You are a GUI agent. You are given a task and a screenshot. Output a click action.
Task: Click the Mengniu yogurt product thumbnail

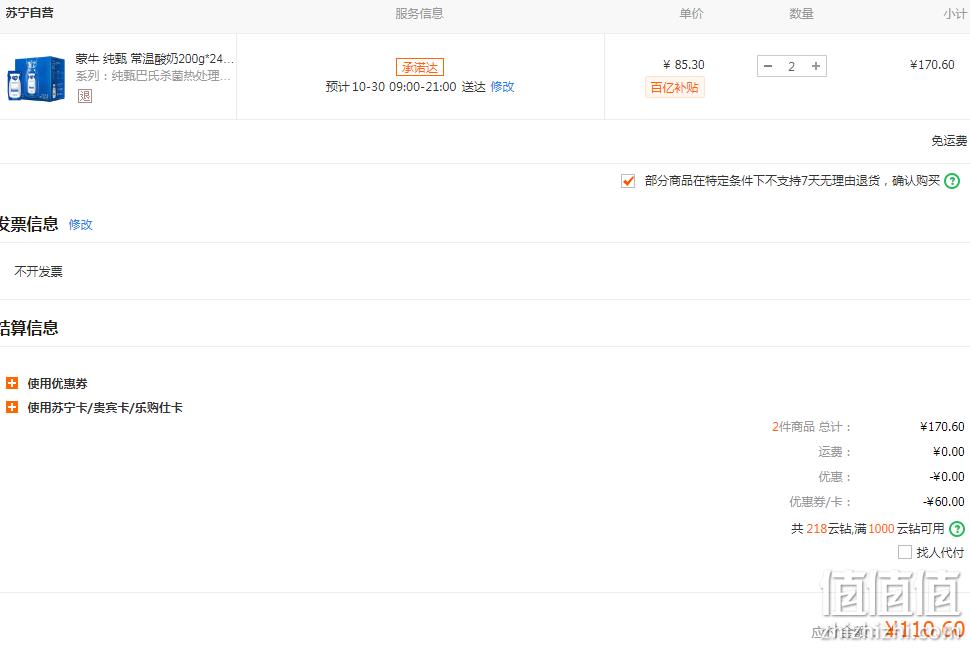click(x=36, y=78)
